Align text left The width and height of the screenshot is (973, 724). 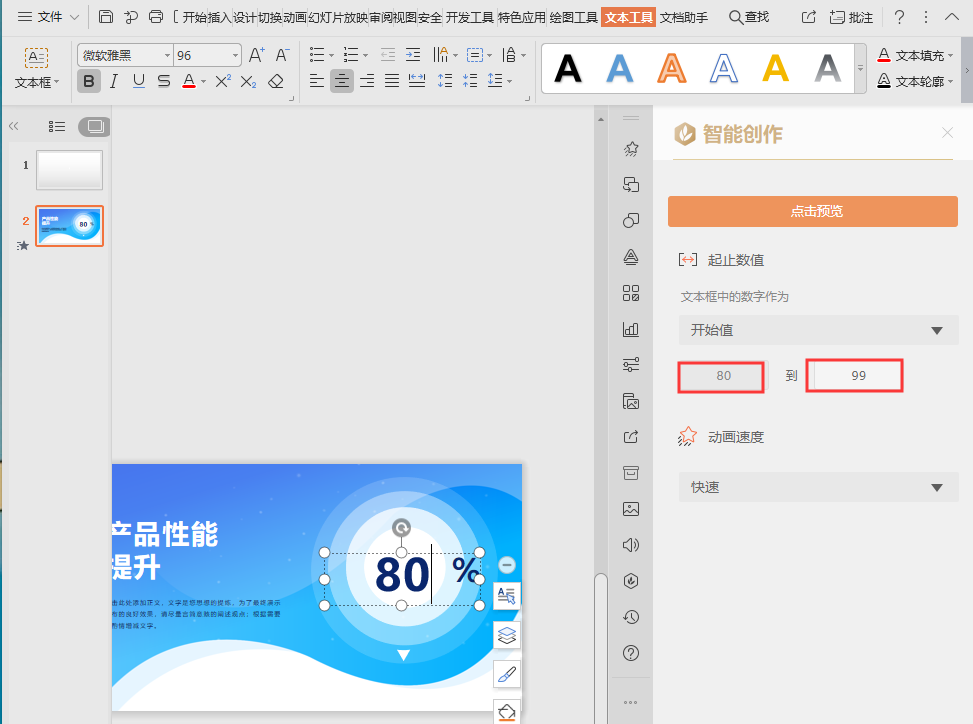[316, 81]
